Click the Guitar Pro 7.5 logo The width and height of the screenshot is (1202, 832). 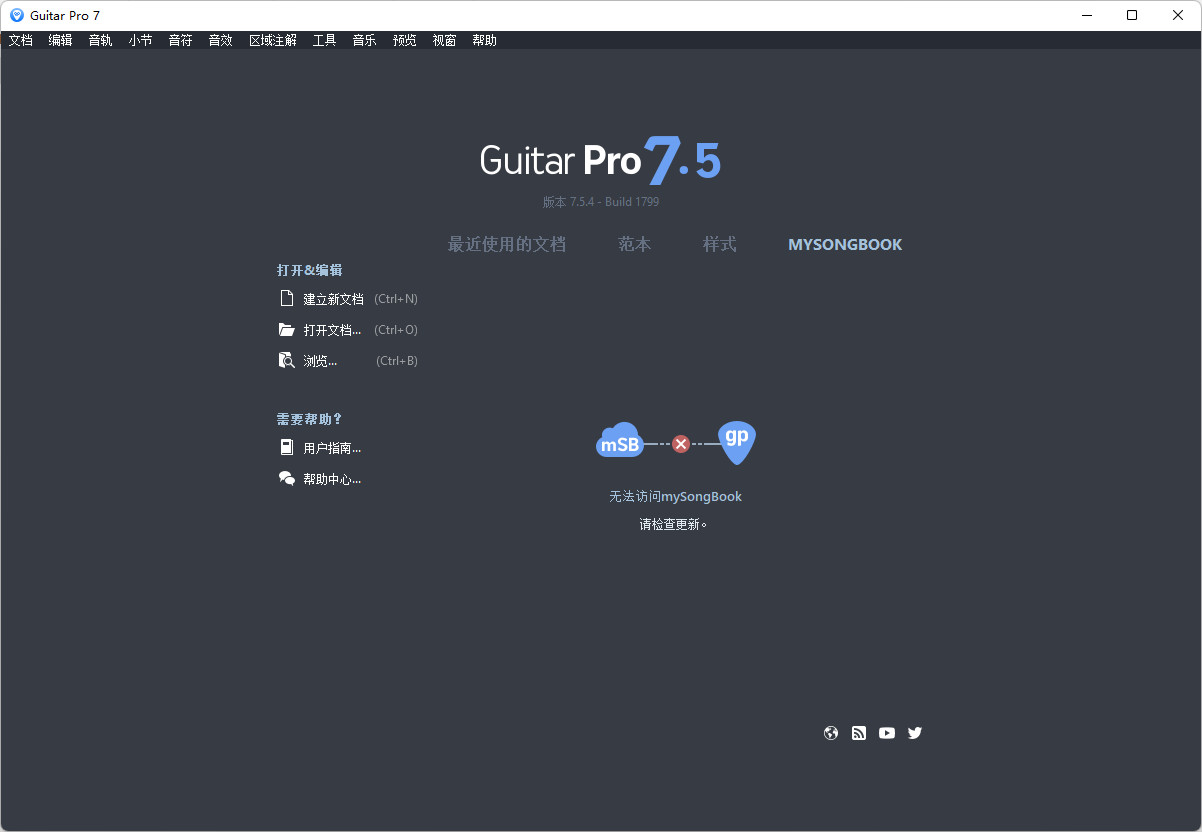(600, 160)
